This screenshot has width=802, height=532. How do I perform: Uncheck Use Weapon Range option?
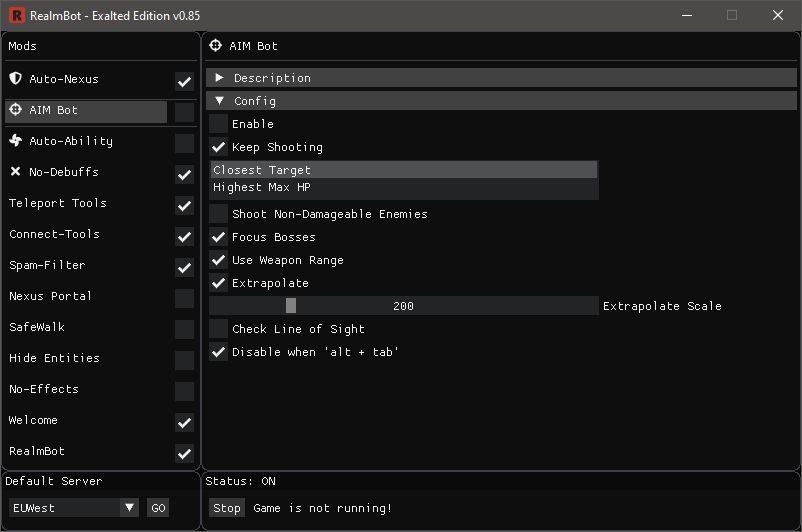218,260
